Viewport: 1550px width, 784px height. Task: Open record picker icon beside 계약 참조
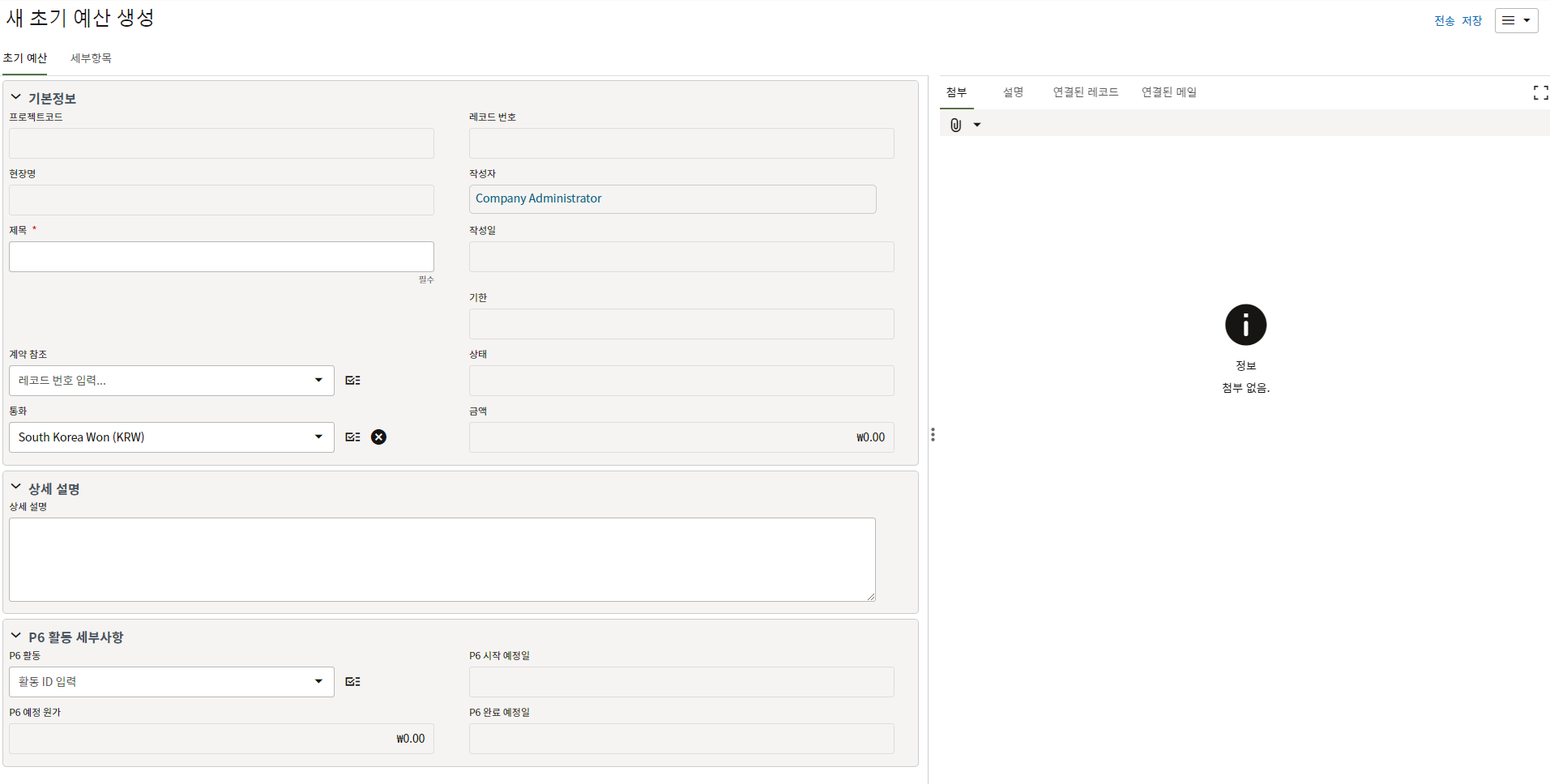pyautogui.click(x=352, y=381)
